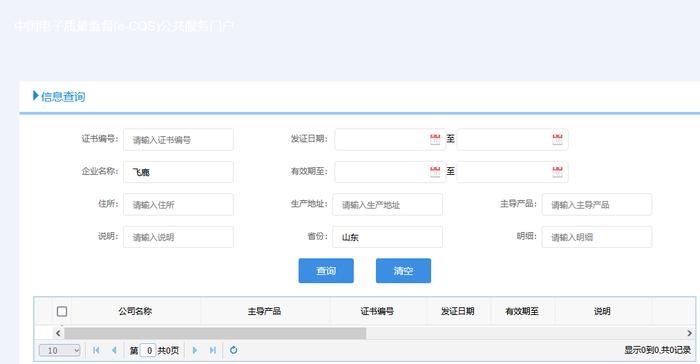Click the 信息查询 section heading
Screen dimensions: 700x364
pyautogui.click(x=63, y=96)
